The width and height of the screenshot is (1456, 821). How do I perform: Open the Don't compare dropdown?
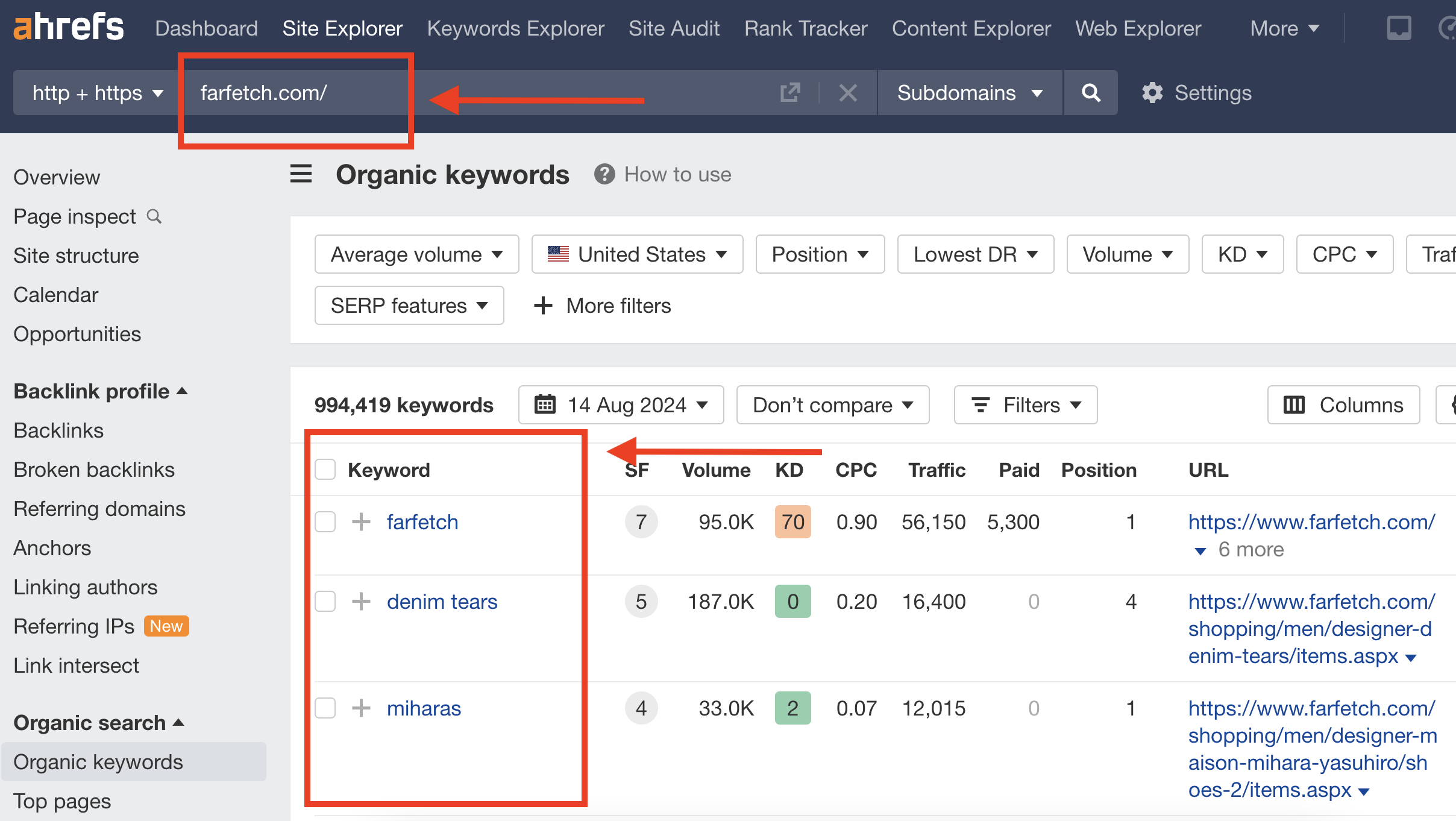pyautogui.click(x=833, y=405)
